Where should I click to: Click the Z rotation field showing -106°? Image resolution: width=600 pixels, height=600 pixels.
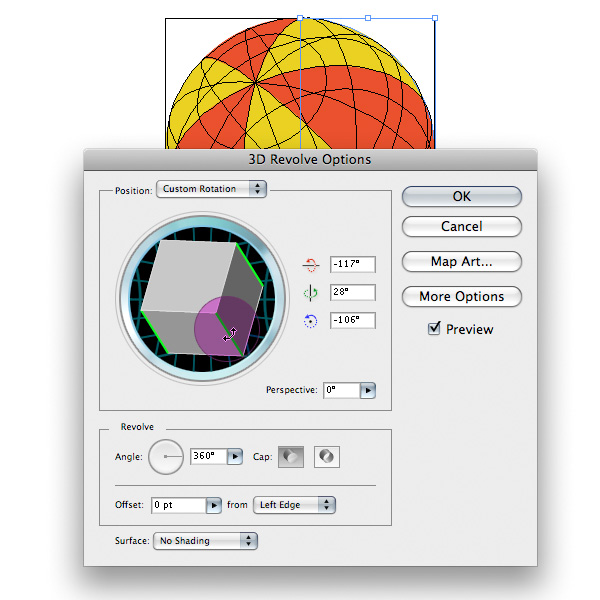tap(352, 320)
